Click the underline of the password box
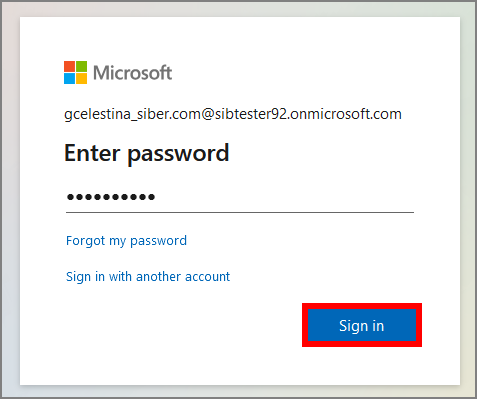The image size is (477, 399). (240, 212)
